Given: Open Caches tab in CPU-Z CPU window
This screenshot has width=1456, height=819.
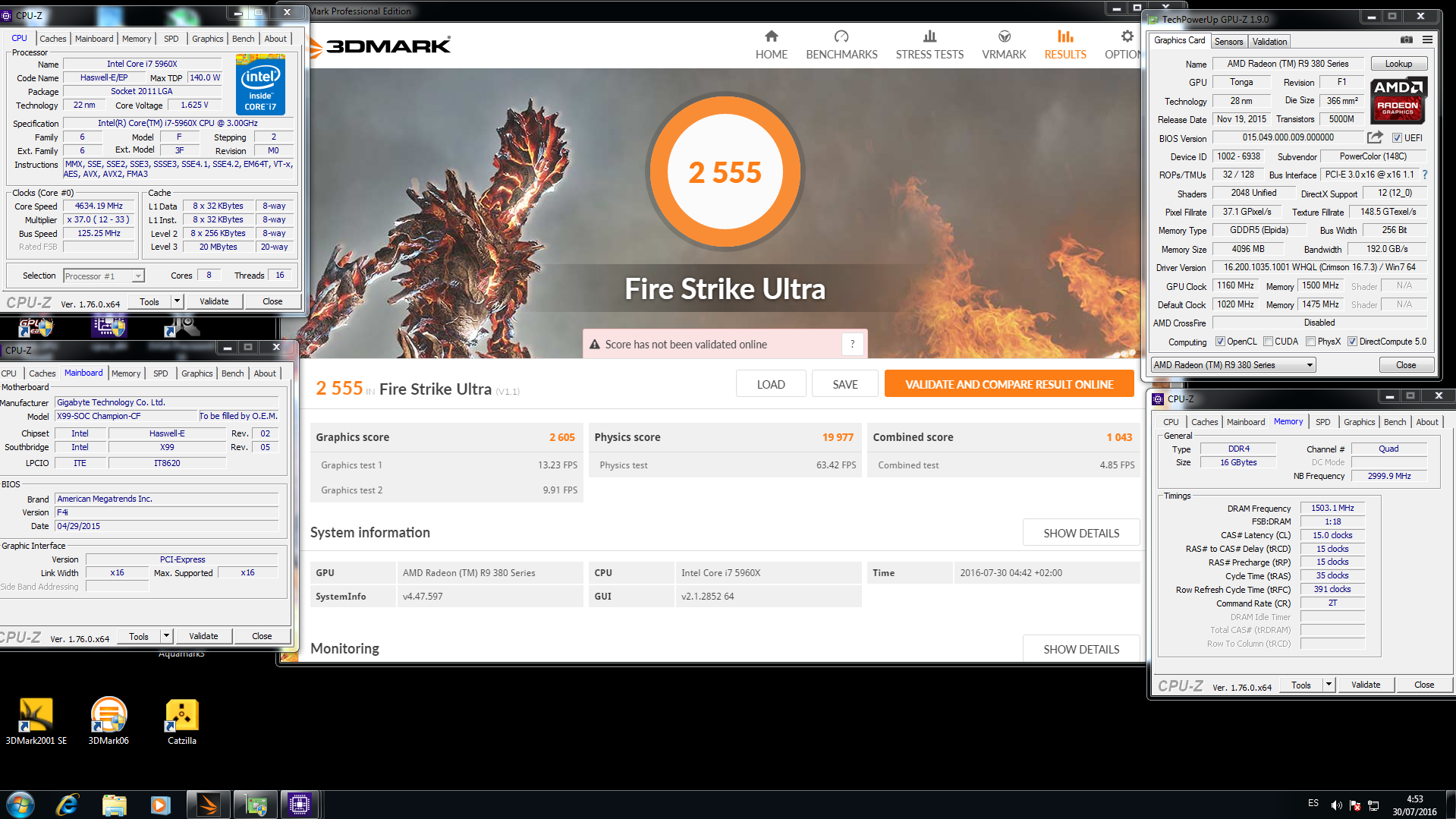Looking at the screenshot, I should 53,39.
